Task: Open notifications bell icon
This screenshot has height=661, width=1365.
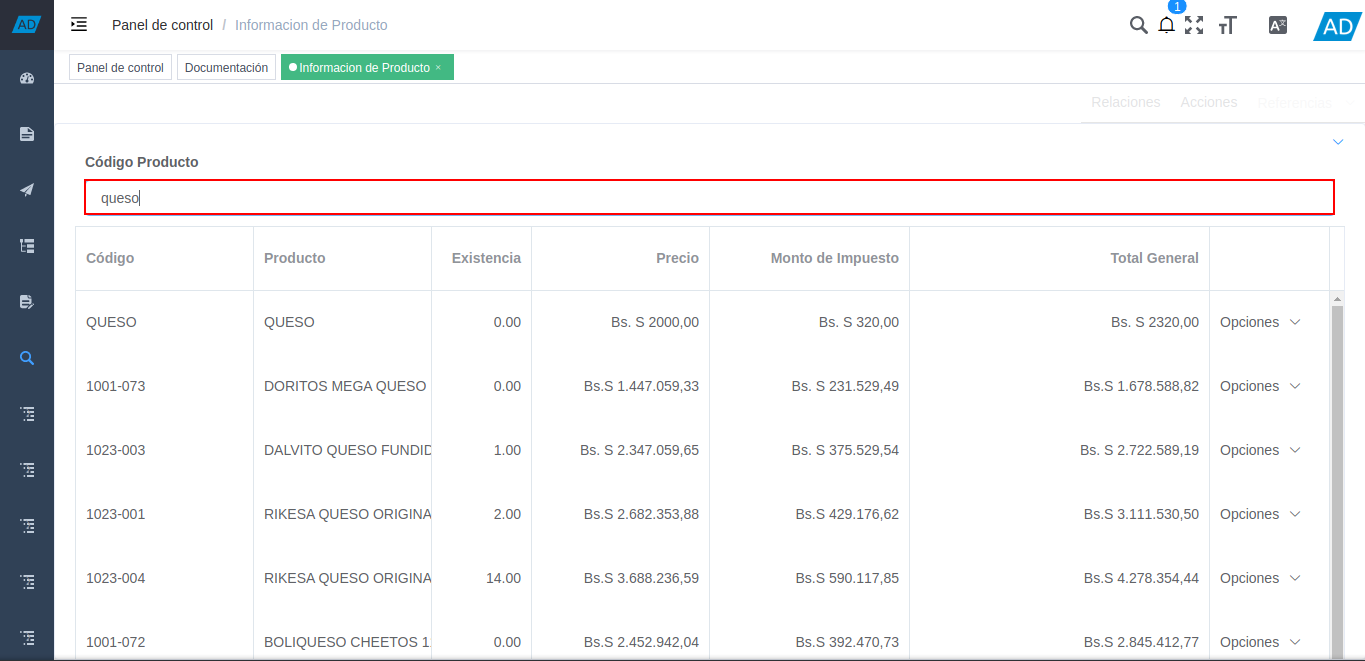Action: (1166, 26)
